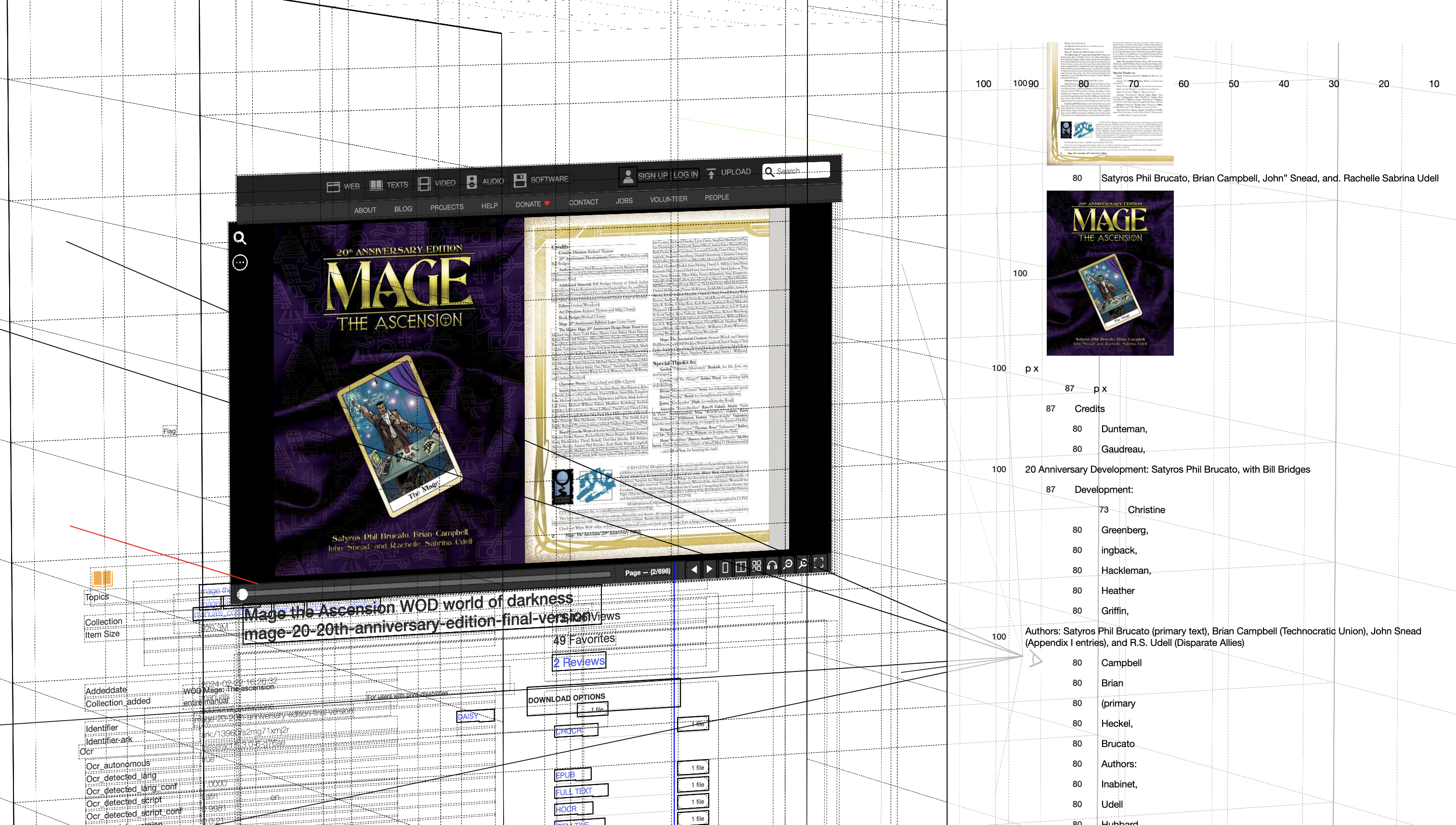Viewport: 1456px width, 825px height.
Task: Click the 'Page — (2/698)' indicator
Action: [647, 572]
